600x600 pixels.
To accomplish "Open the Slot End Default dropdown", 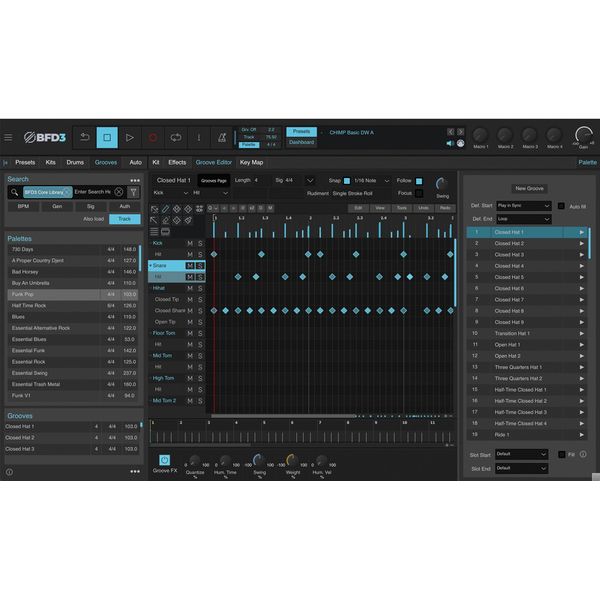I will (x=521, y=468).
